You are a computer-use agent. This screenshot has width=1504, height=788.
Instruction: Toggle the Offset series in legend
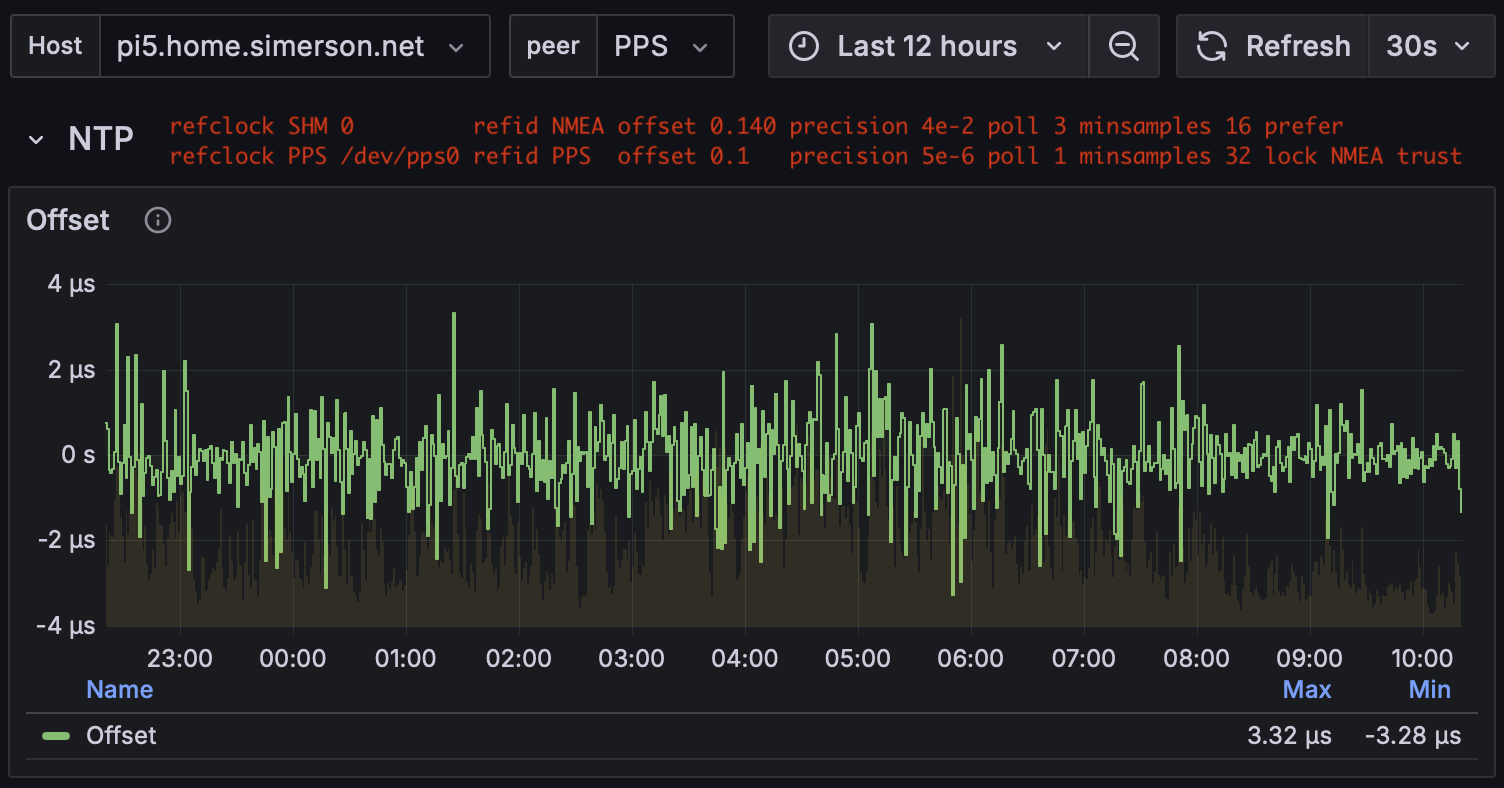(121, 736)
